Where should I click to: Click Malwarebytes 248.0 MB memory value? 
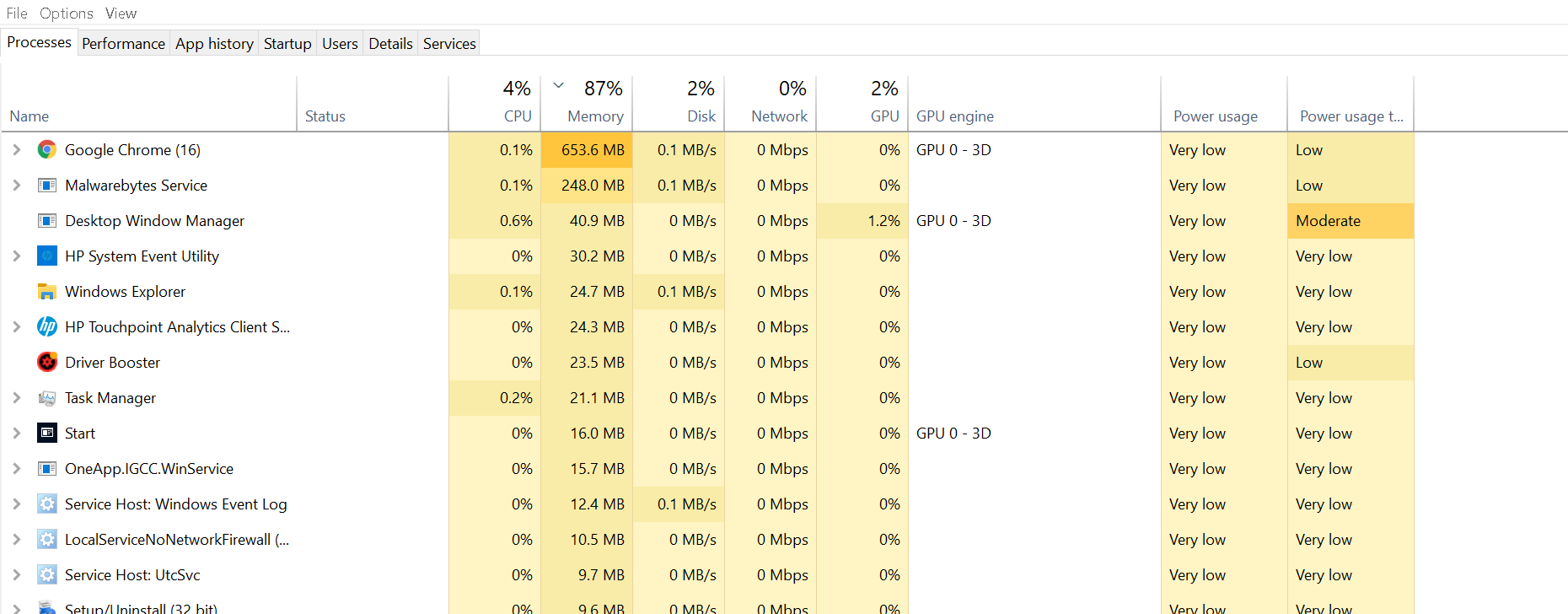click(587, 186)
